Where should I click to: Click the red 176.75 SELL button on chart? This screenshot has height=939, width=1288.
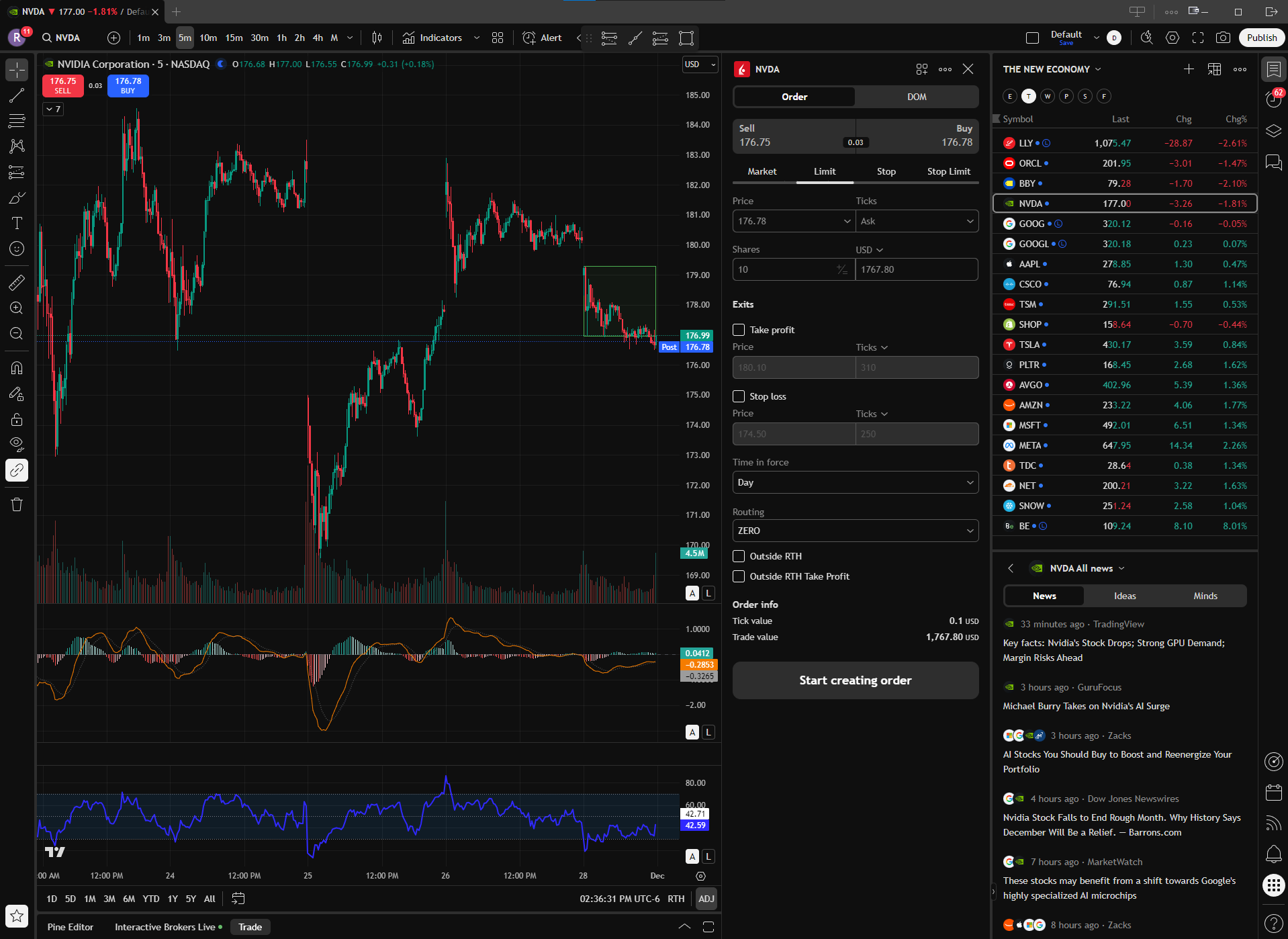(x=63, y=85)
